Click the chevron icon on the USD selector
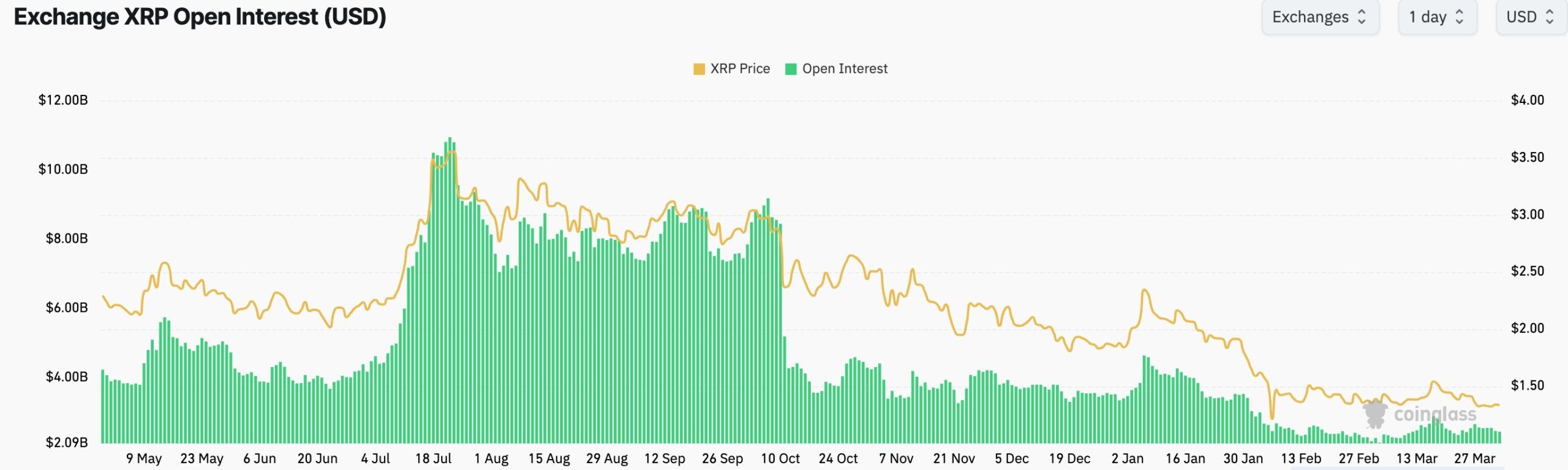The height and width of the screenshot is (470, 1568). (1550, 17)
